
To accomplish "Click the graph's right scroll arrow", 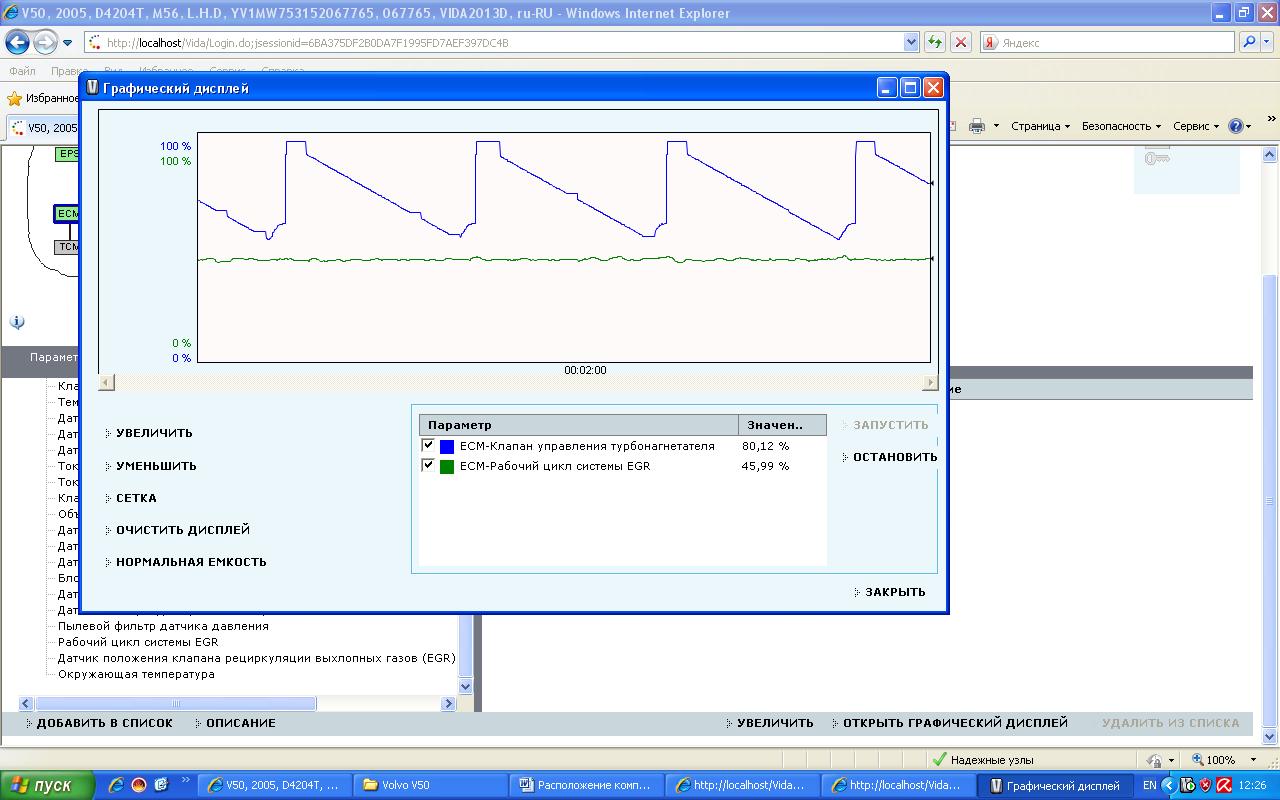I will click(930, 382).
